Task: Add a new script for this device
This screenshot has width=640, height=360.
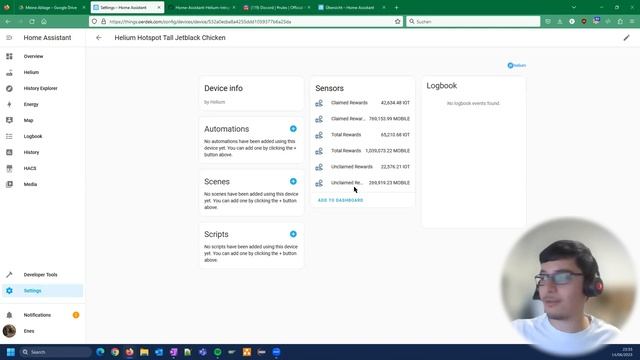Action: click(x=293, y=234)
